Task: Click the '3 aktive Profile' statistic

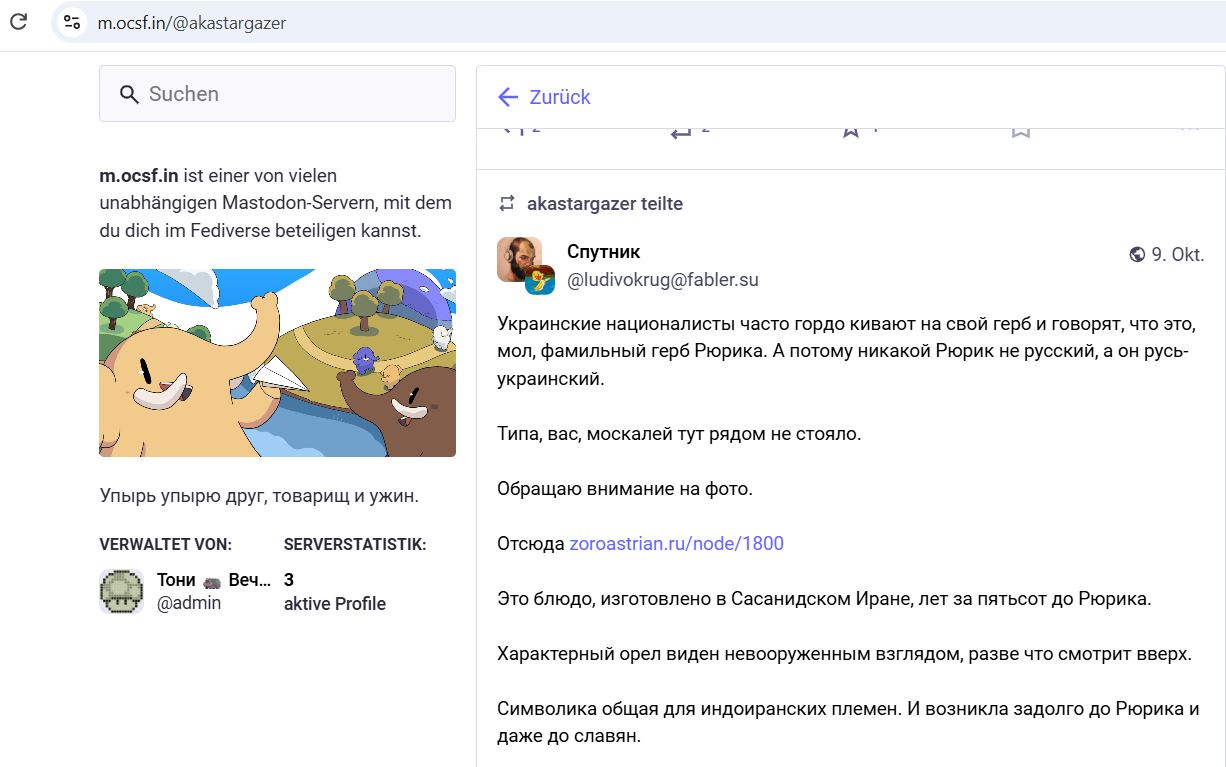Action: pyautogui.click(x=335, y=591)
